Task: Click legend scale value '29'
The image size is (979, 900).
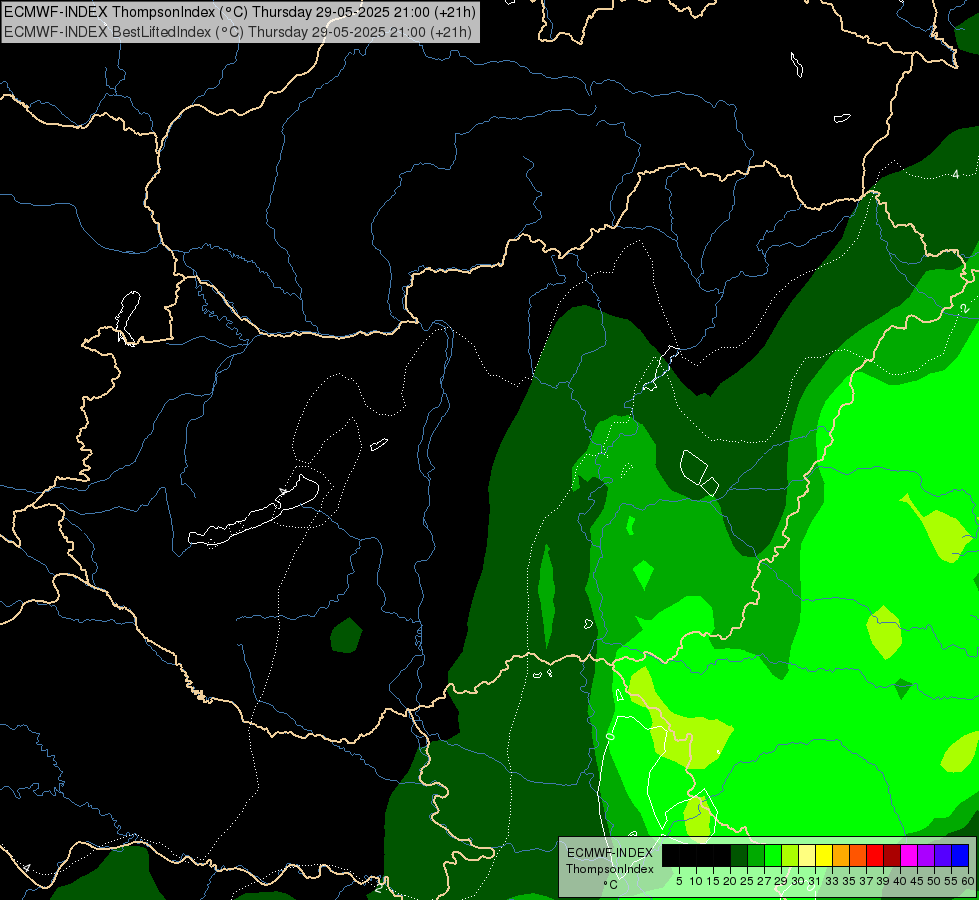Action: [781, 881]
